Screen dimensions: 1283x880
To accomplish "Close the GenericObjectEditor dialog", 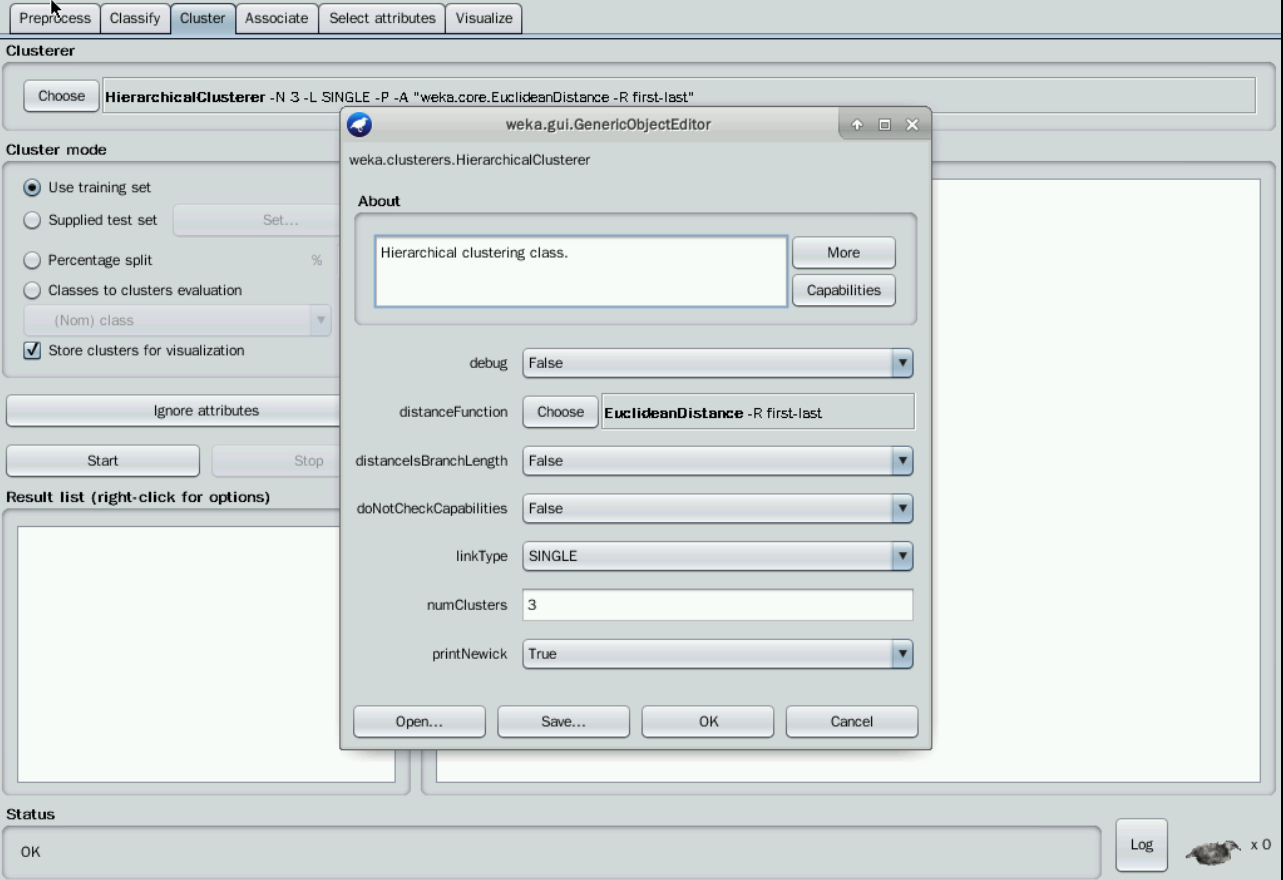I will pos(911,125).
